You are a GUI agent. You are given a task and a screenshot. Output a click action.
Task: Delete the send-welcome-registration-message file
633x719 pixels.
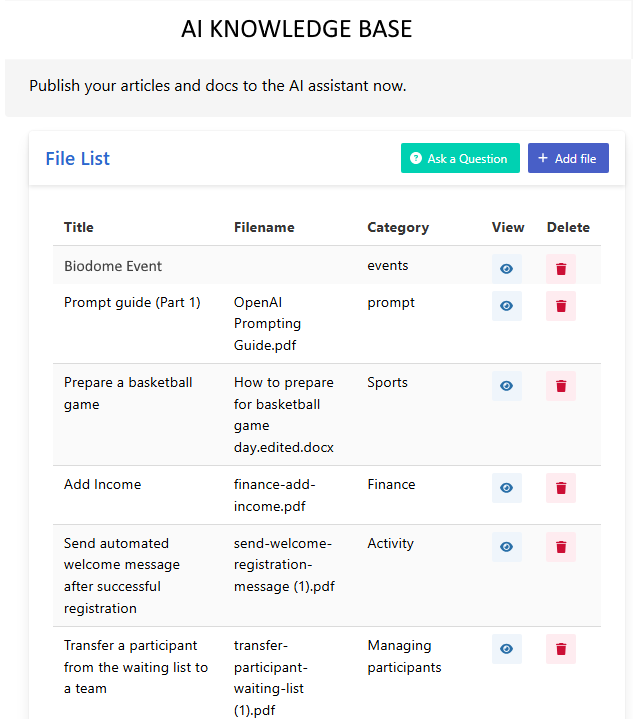pos(561,547)
